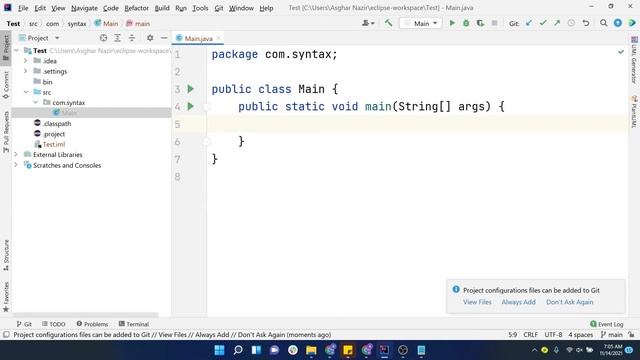This screenshot has width=640, height=360.
Task: Open the Terminal tool window
Action: tap(133, 324)
